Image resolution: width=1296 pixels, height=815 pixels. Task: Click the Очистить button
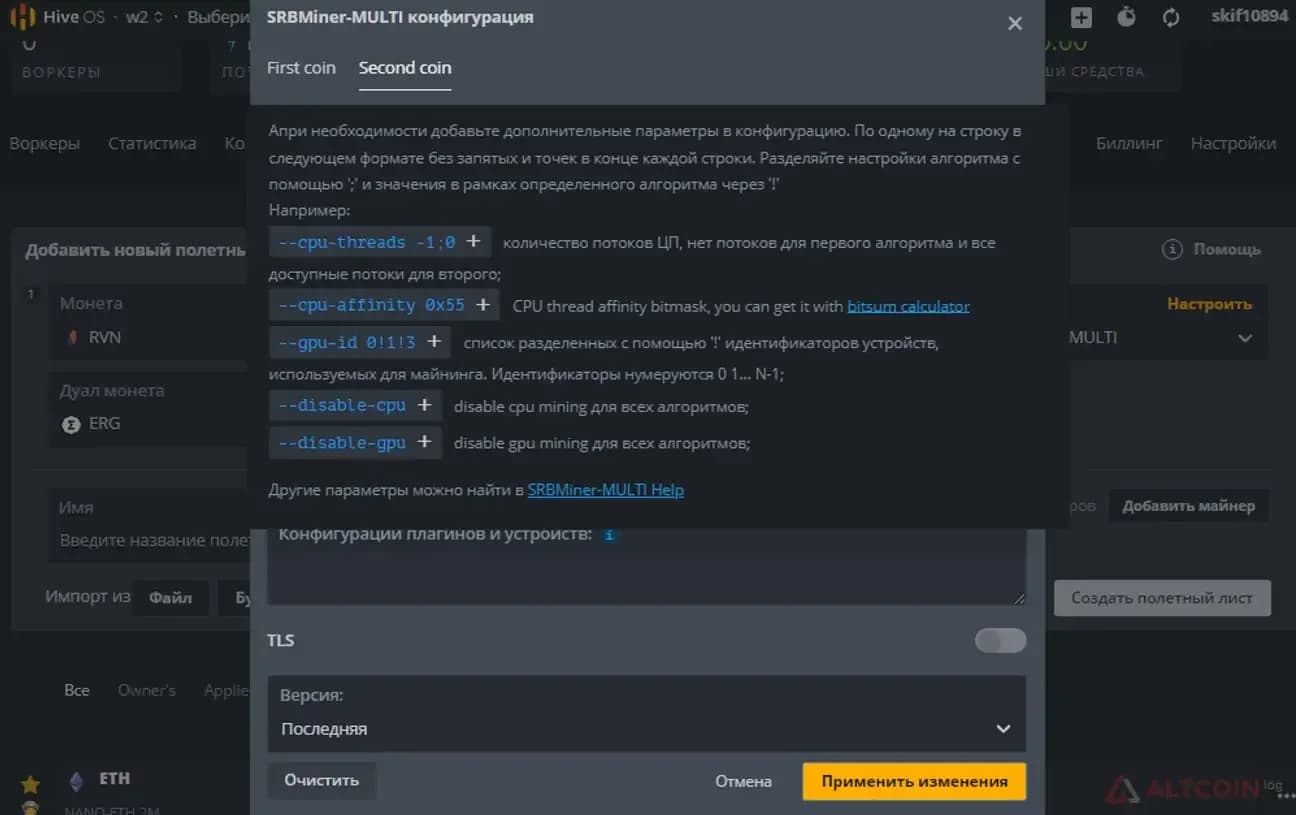coord(321,780)
